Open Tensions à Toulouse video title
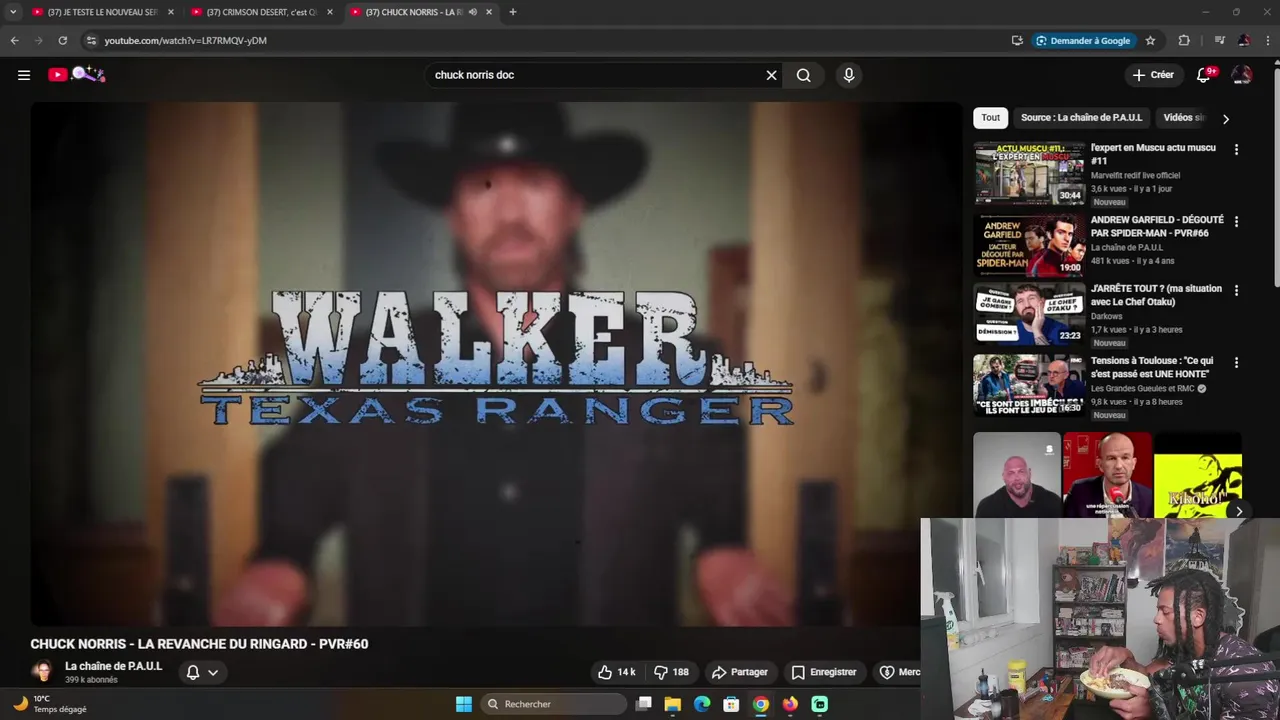Viewport: 1280px width, 720px height. click(1152, 367)
